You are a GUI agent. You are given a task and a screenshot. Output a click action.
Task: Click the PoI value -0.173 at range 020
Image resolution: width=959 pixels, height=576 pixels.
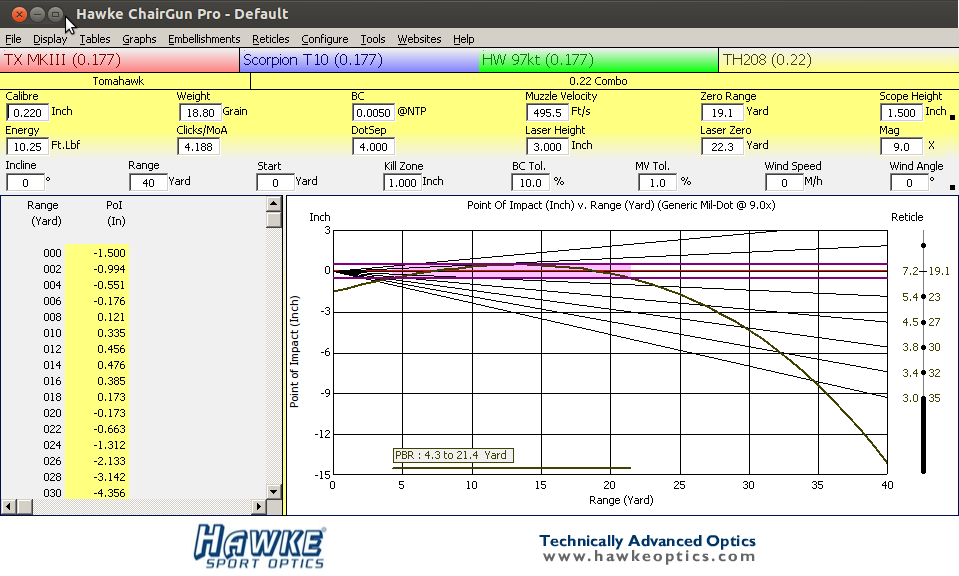109,413
